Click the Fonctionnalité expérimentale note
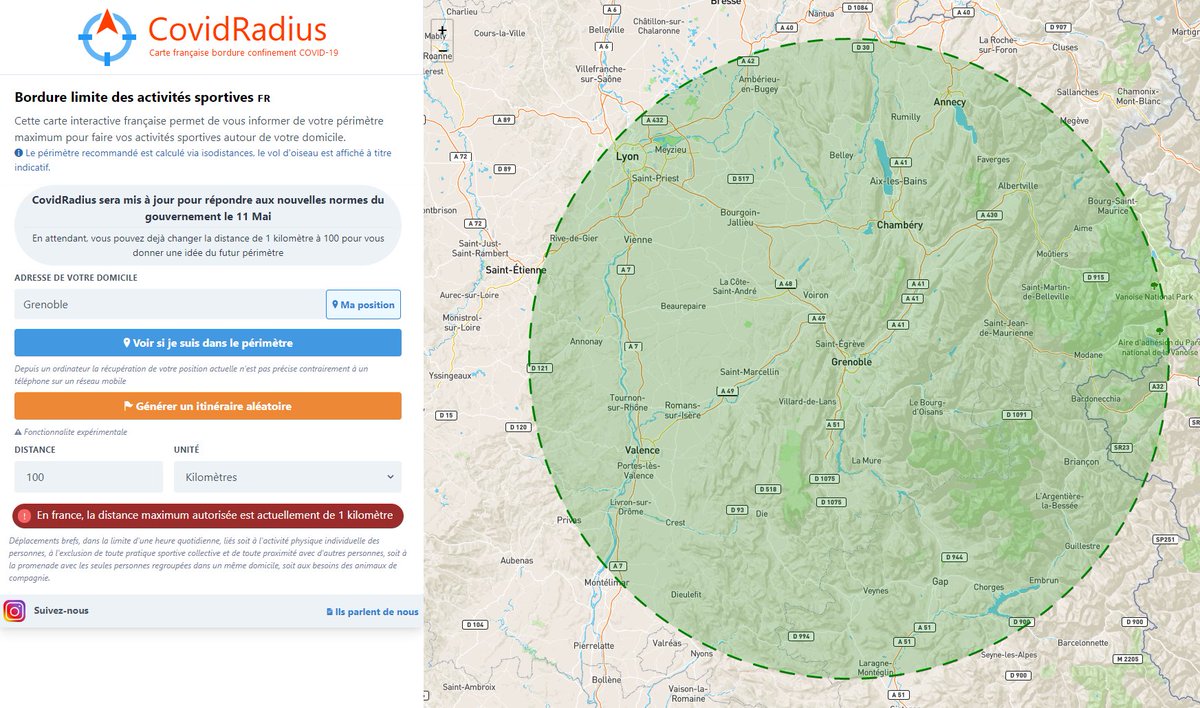This screenshot has height=708, width=1200. click(x=71, y=432)
